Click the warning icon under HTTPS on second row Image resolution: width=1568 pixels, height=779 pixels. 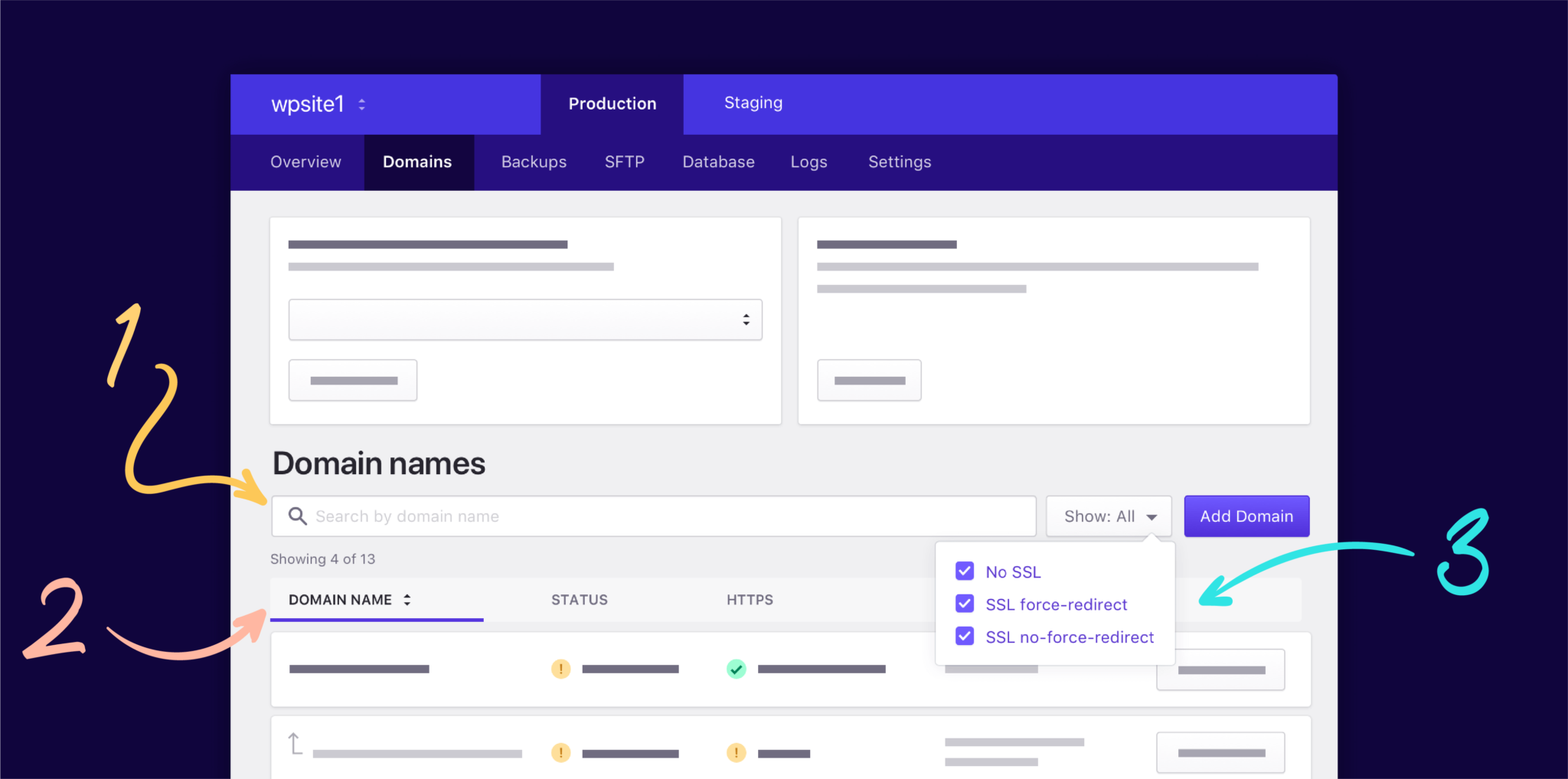coord(736,753)
